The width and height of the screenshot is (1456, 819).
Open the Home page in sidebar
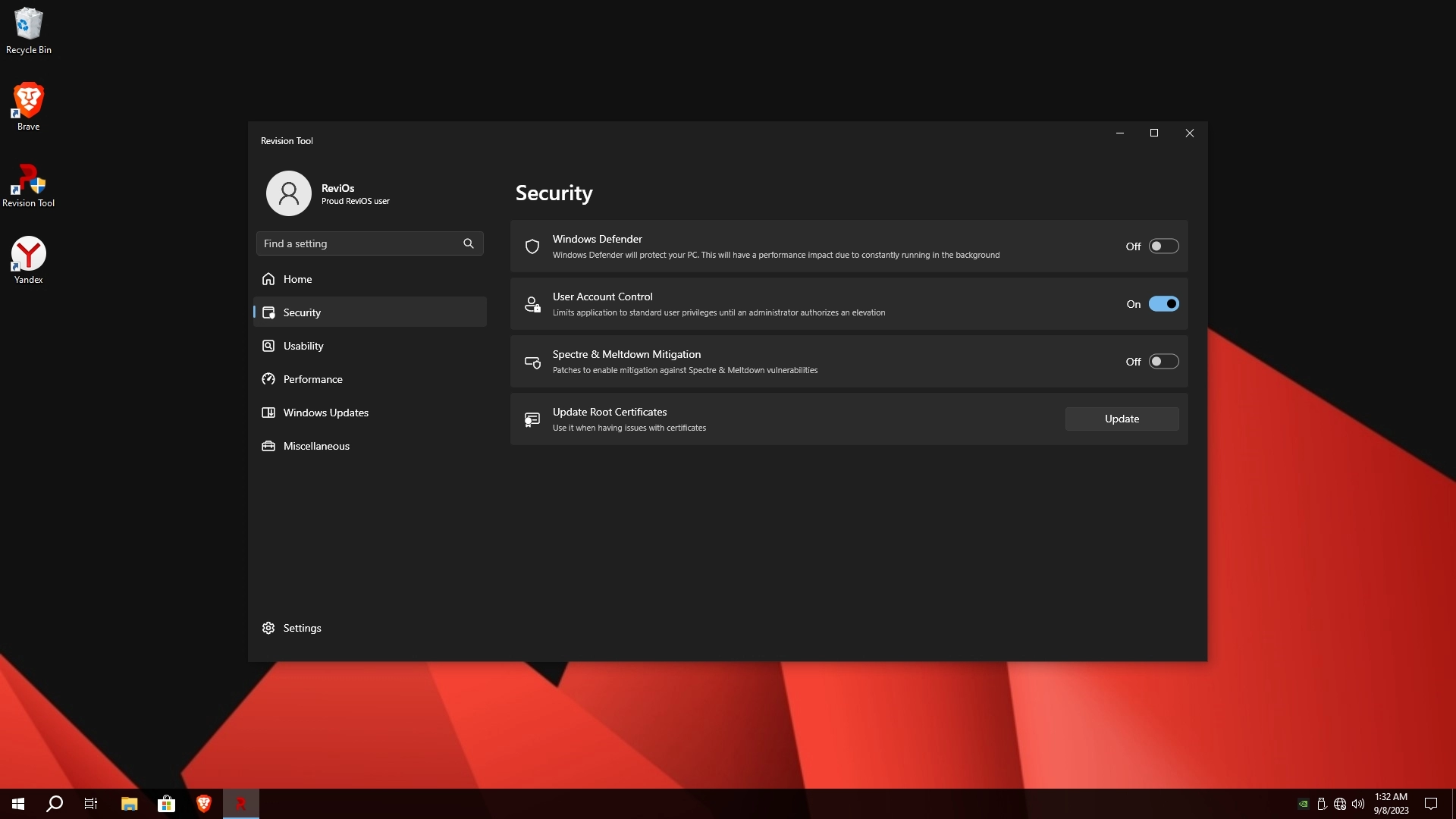[297, 279]
